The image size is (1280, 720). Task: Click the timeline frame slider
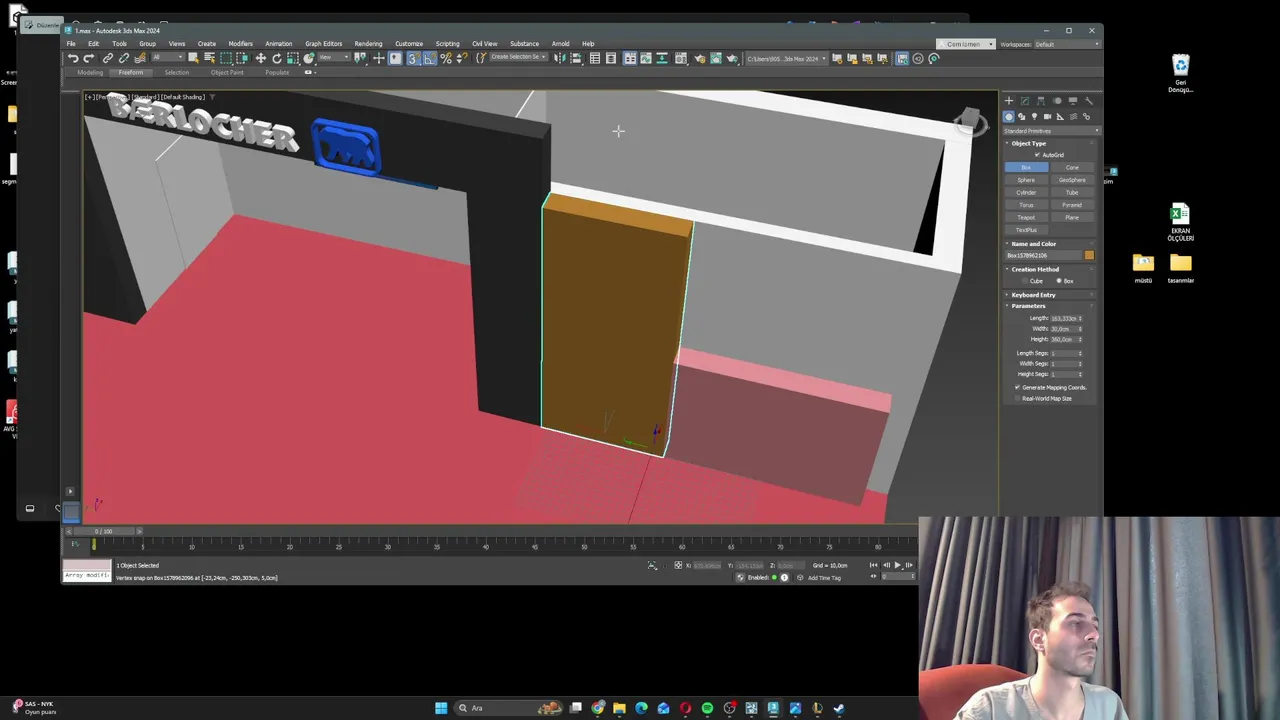click(x=103, y=531)
